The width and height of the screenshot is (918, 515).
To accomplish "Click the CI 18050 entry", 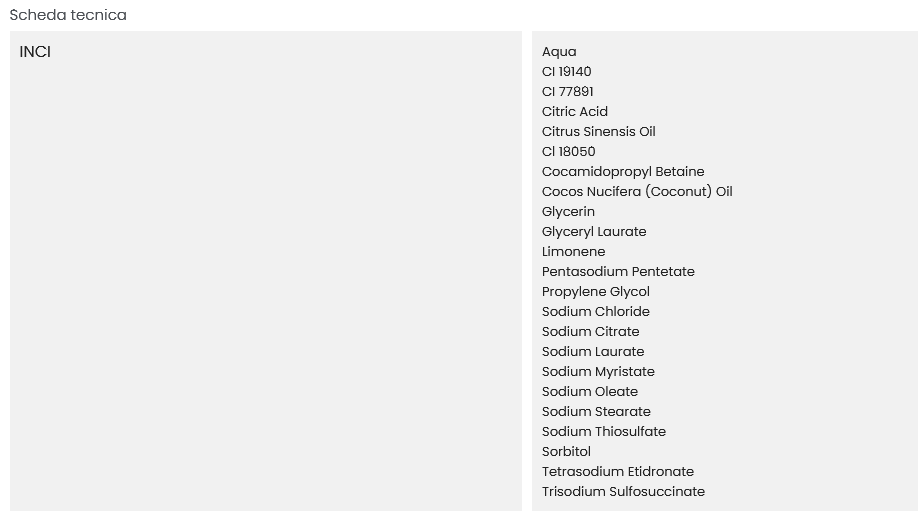I will click(568, 152).
